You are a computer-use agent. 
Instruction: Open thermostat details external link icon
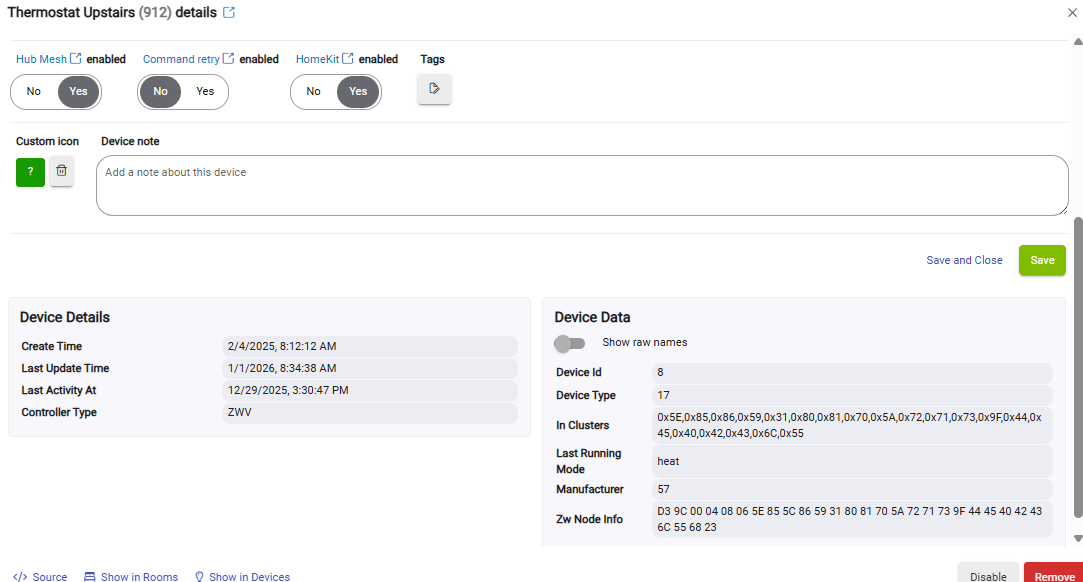229,13
